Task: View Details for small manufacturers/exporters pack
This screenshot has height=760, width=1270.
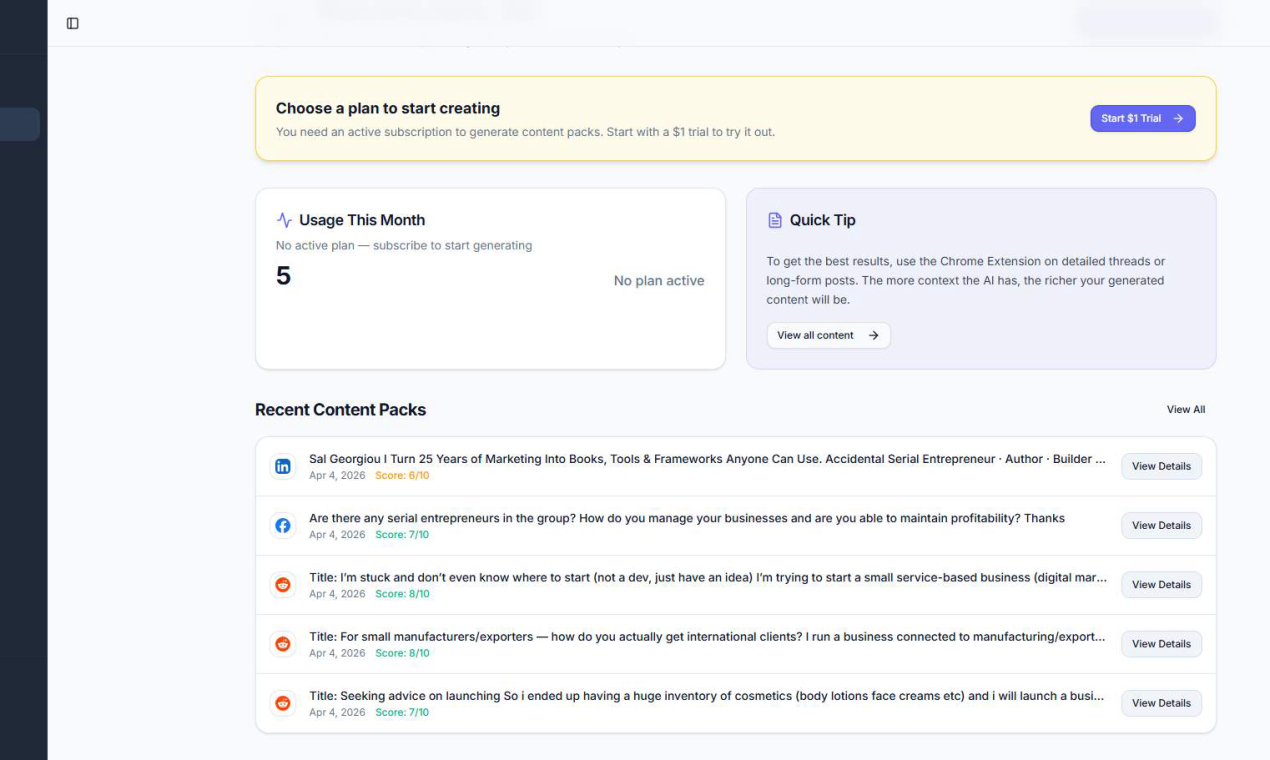Action: click(1161, 643)
